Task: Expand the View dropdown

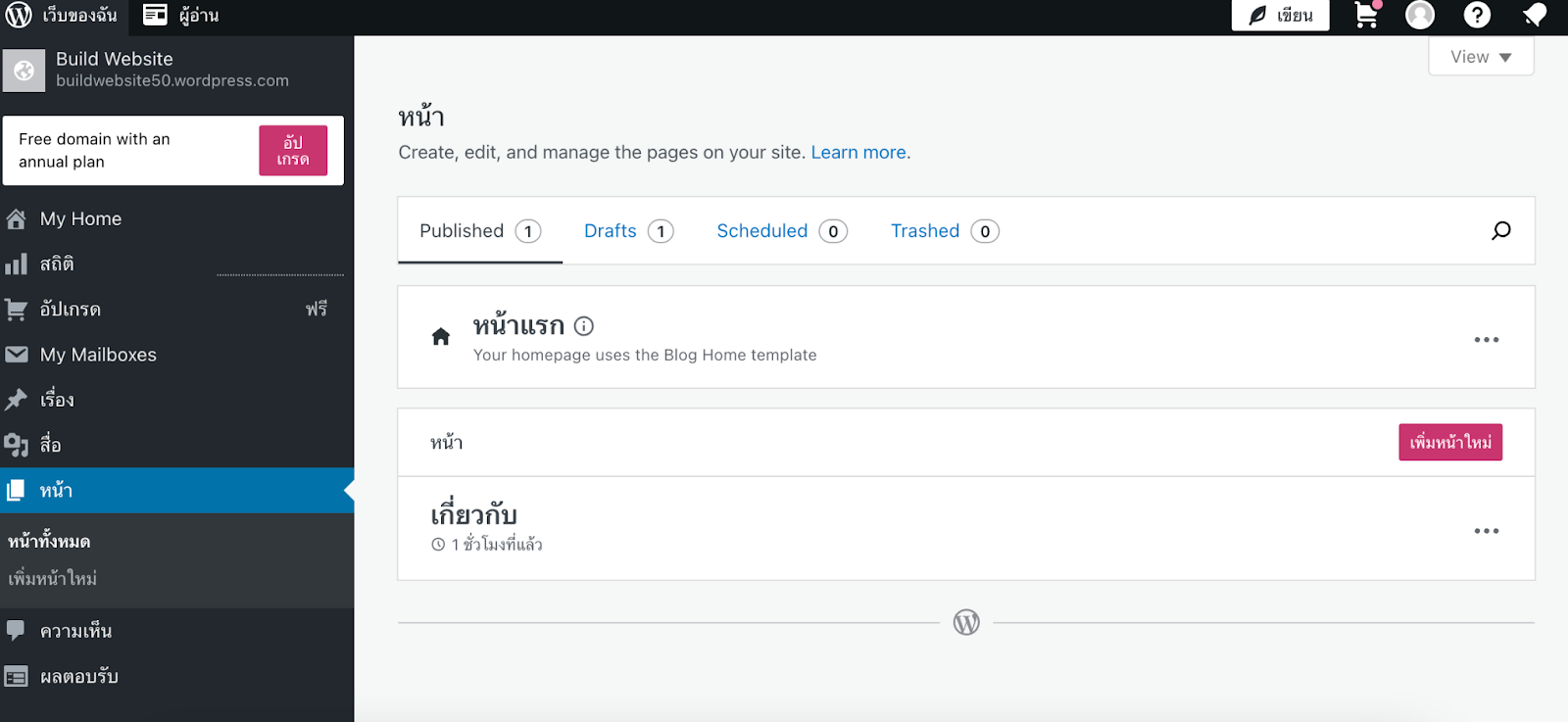Action: tap(1480, 57)
